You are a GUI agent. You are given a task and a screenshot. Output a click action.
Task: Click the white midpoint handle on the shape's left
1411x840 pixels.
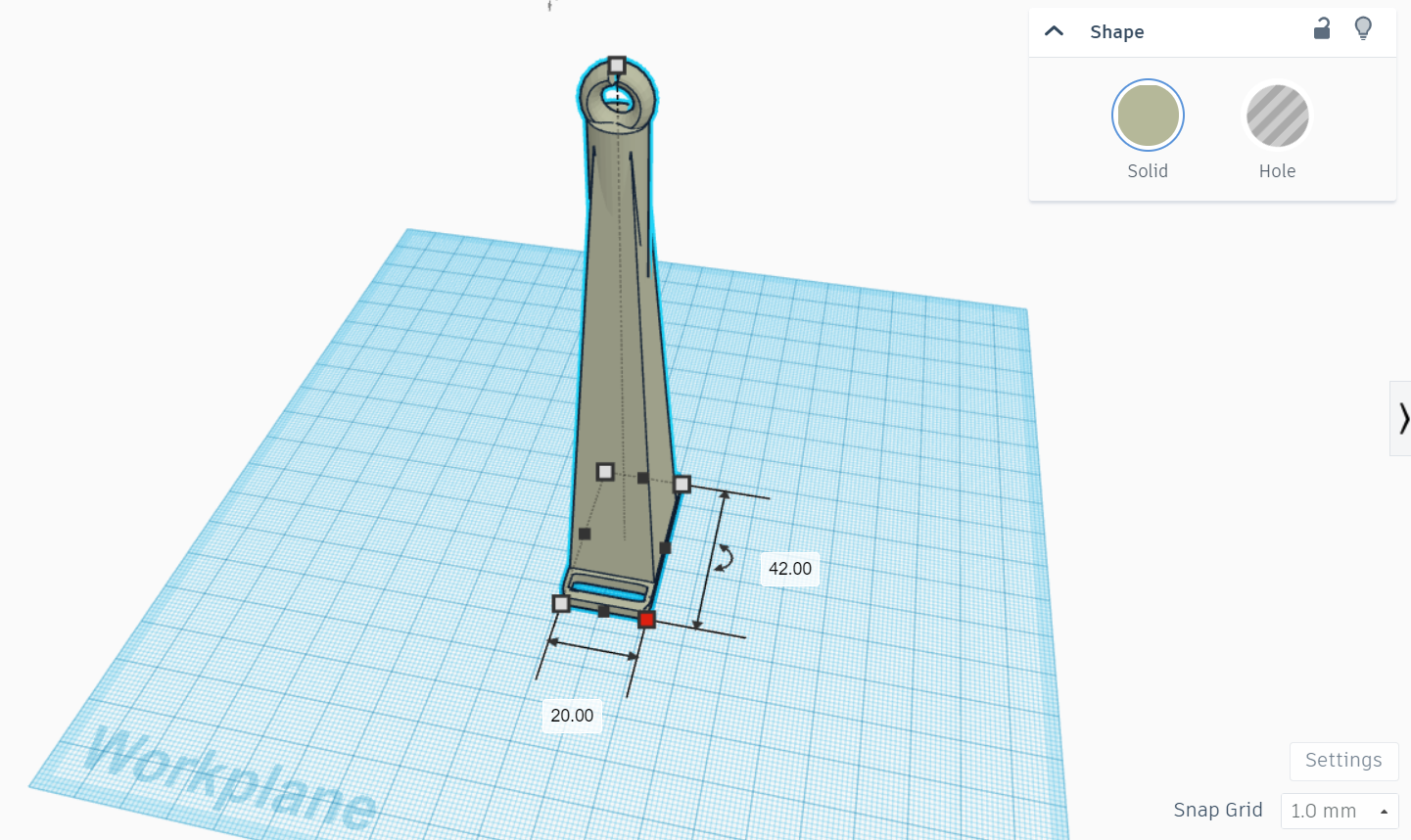click(x=604, y=473)
